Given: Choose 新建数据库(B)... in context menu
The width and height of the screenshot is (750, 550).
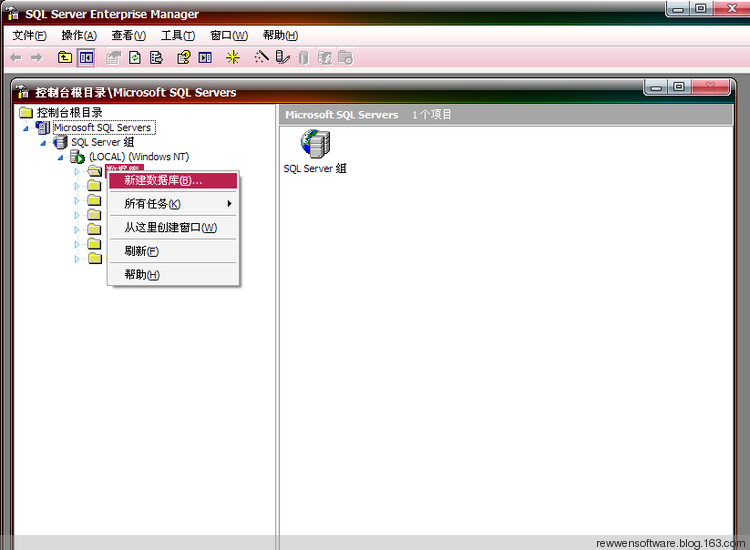Looking at the screenshot, I should pyautogui.click(x=173, y=180).
